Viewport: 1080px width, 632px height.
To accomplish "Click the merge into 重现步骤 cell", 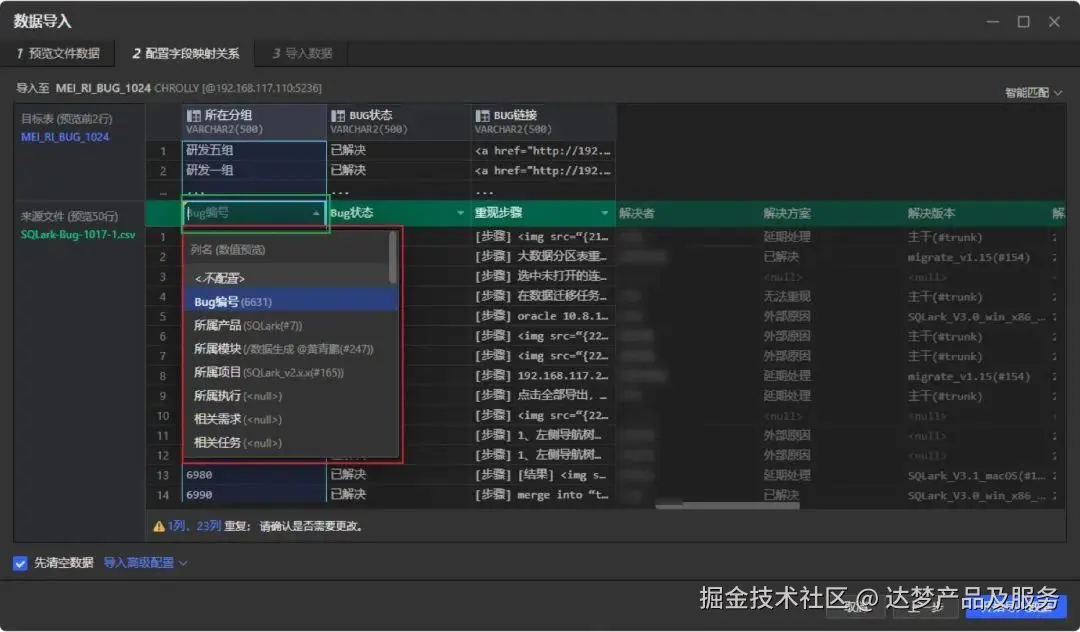I will 543,495.
